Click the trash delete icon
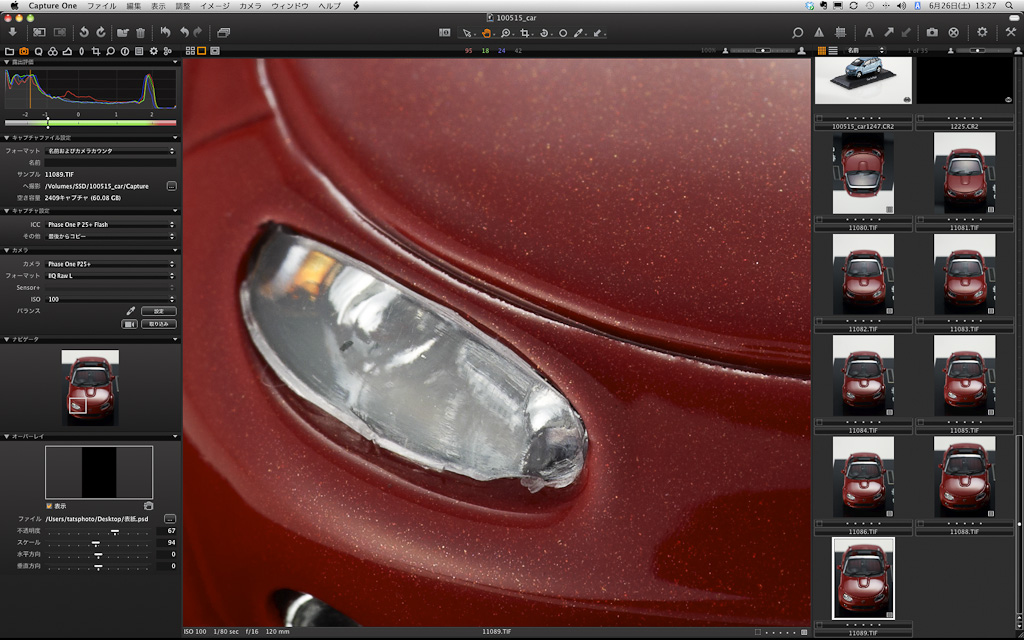The height and width of the screenshot is (640, 1024). click(140, 33)
